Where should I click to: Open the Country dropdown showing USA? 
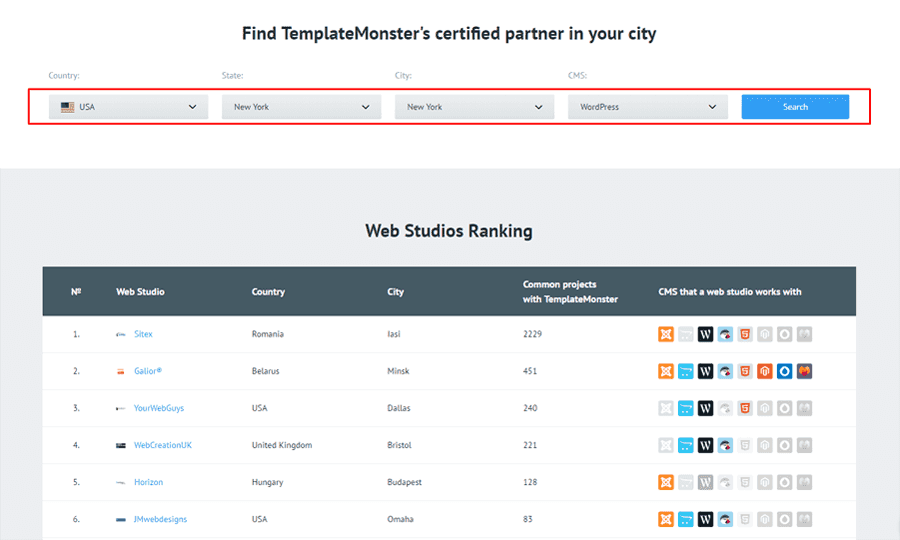(x=128, y=107)
